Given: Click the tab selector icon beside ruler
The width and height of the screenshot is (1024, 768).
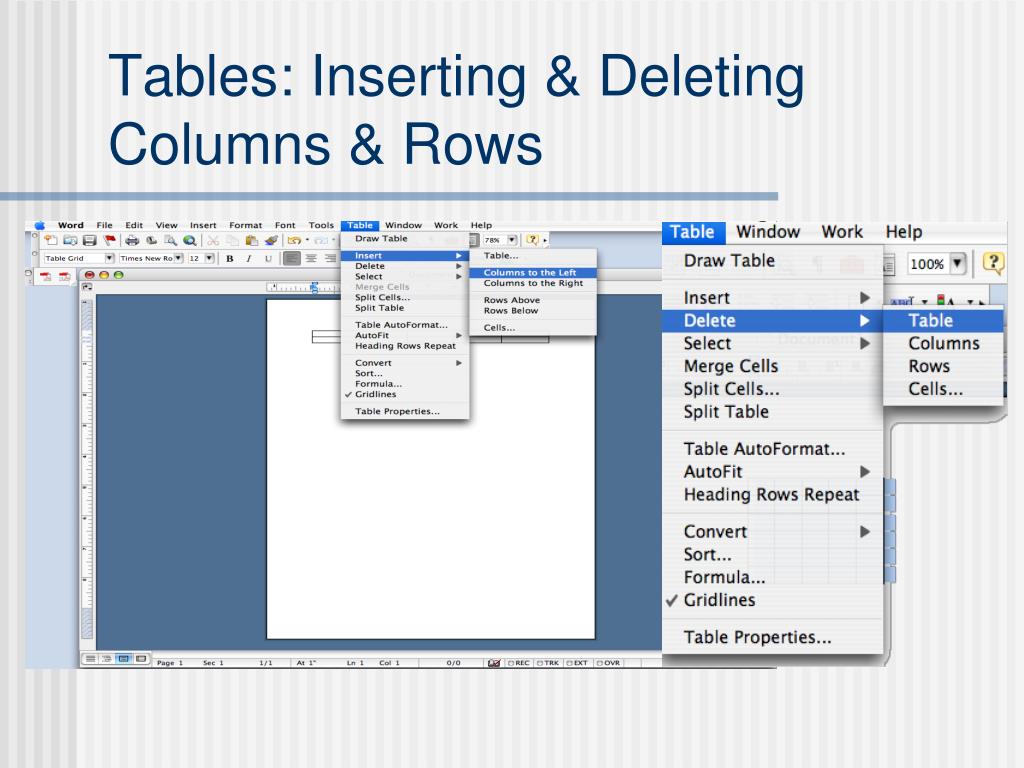Looking at the screenshot, I should 87,287.
